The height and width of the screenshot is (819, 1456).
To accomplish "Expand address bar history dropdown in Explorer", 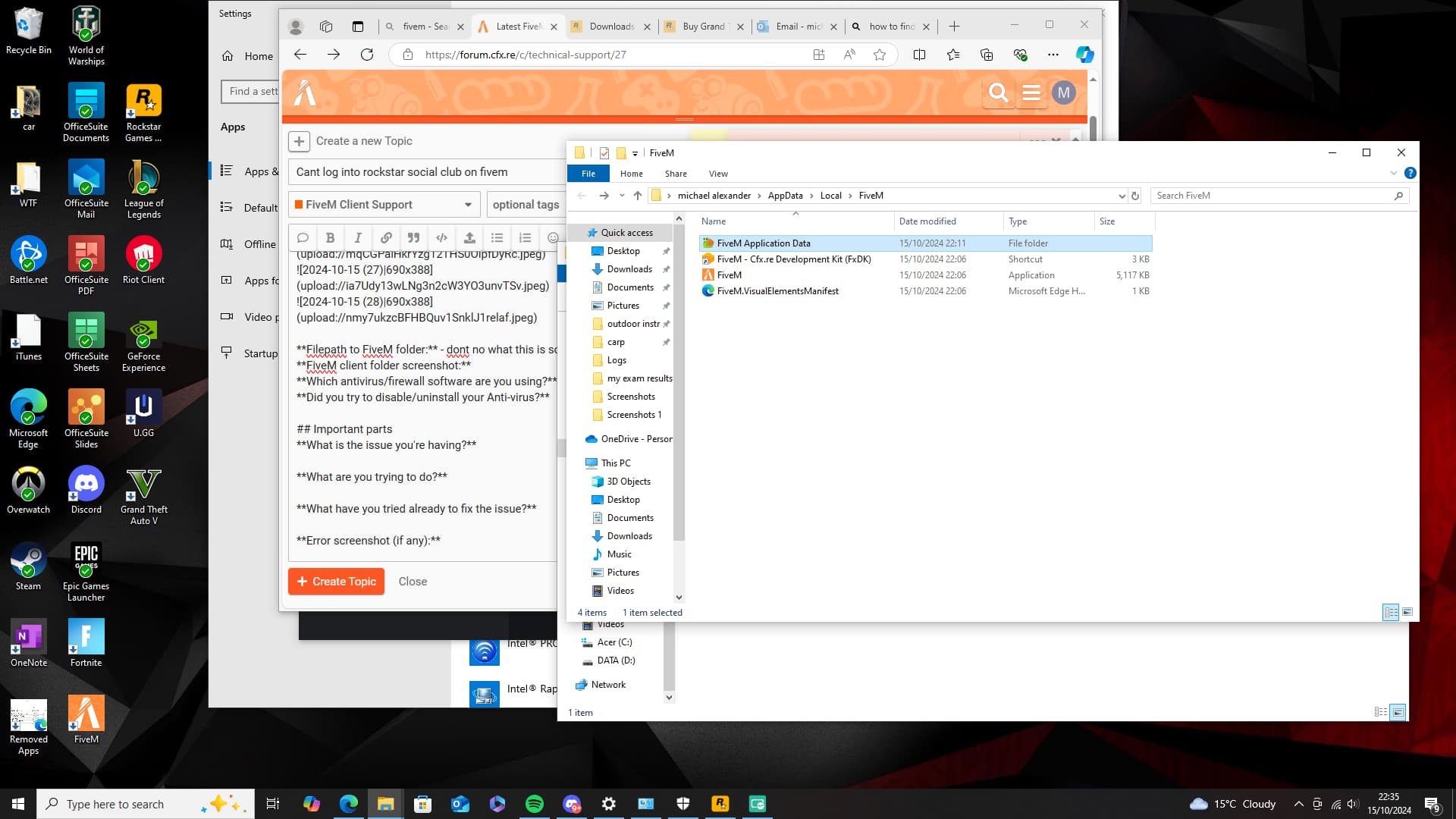I will coord(1122,196).
